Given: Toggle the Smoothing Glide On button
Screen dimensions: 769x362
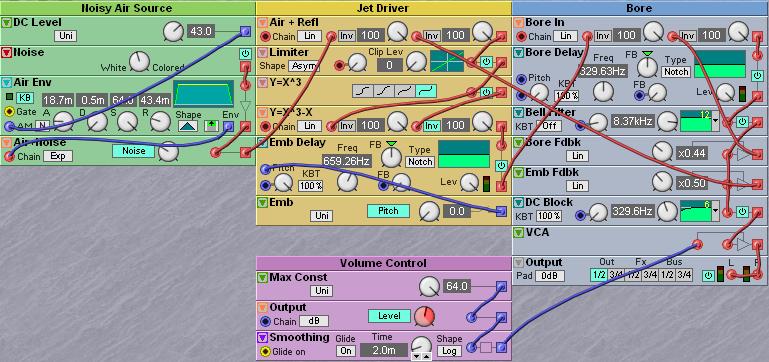Looking at the screenshot, I should click(345, 351).
